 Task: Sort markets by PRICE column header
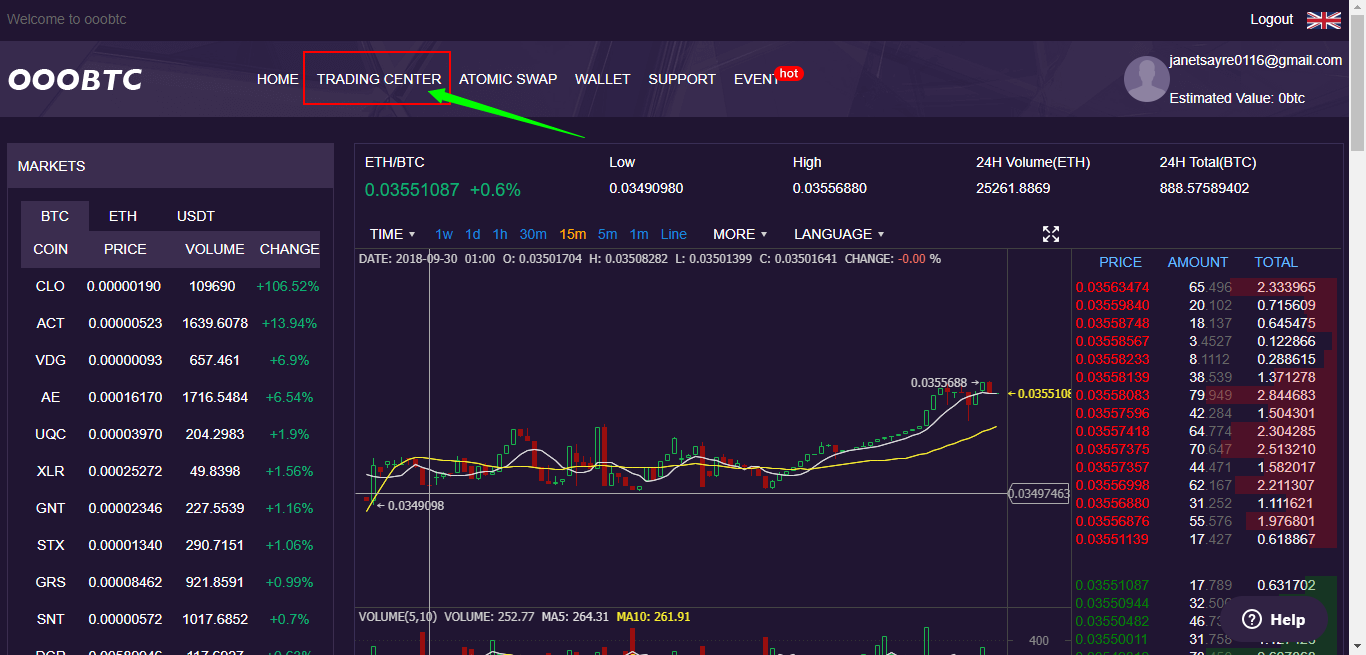[x=125, y=249]
